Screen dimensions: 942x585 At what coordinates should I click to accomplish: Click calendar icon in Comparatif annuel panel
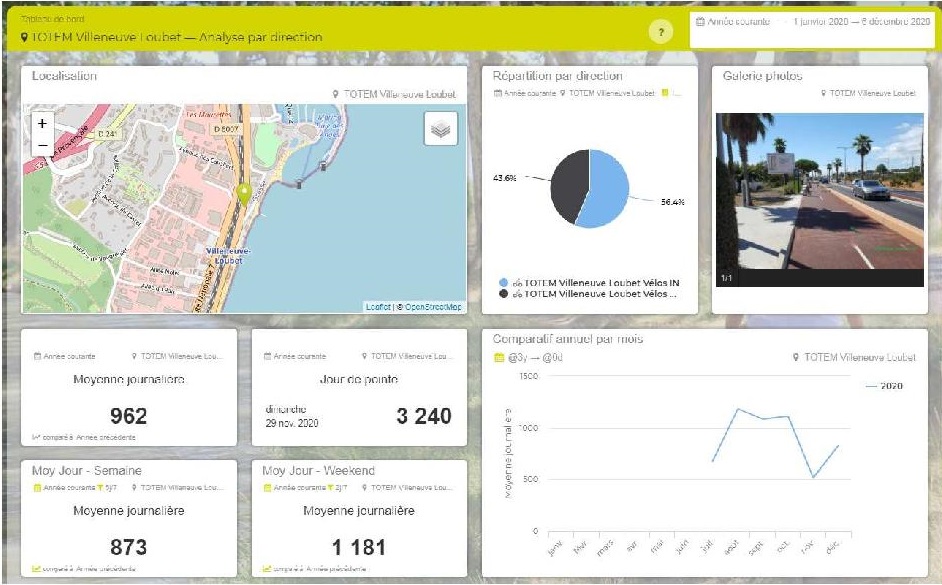[x=499, y=357]
